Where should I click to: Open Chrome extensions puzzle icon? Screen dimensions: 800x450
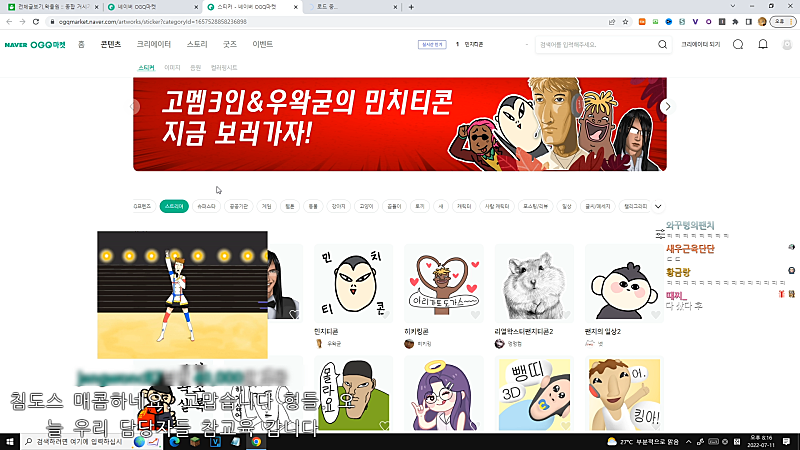735,22
